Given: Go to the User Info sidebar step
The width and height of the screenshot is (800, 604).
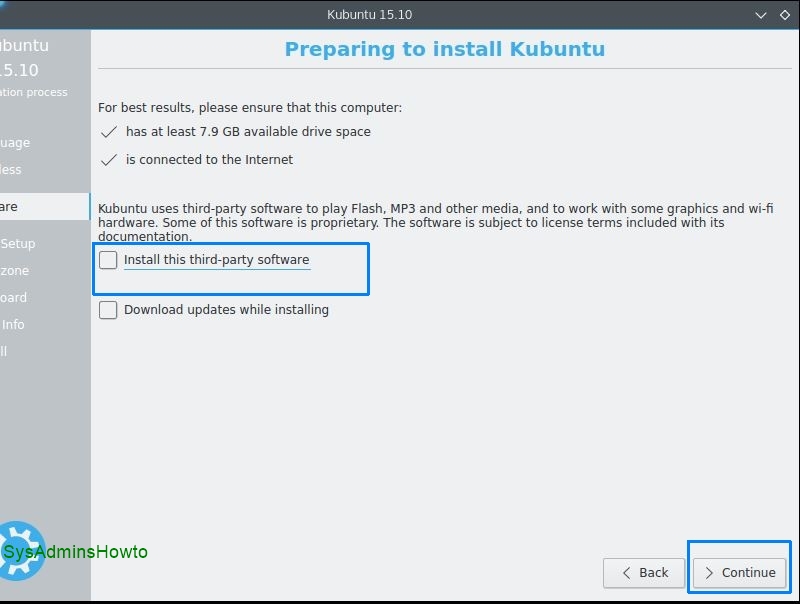Looking at the screenshot, I should coord(13,325).
